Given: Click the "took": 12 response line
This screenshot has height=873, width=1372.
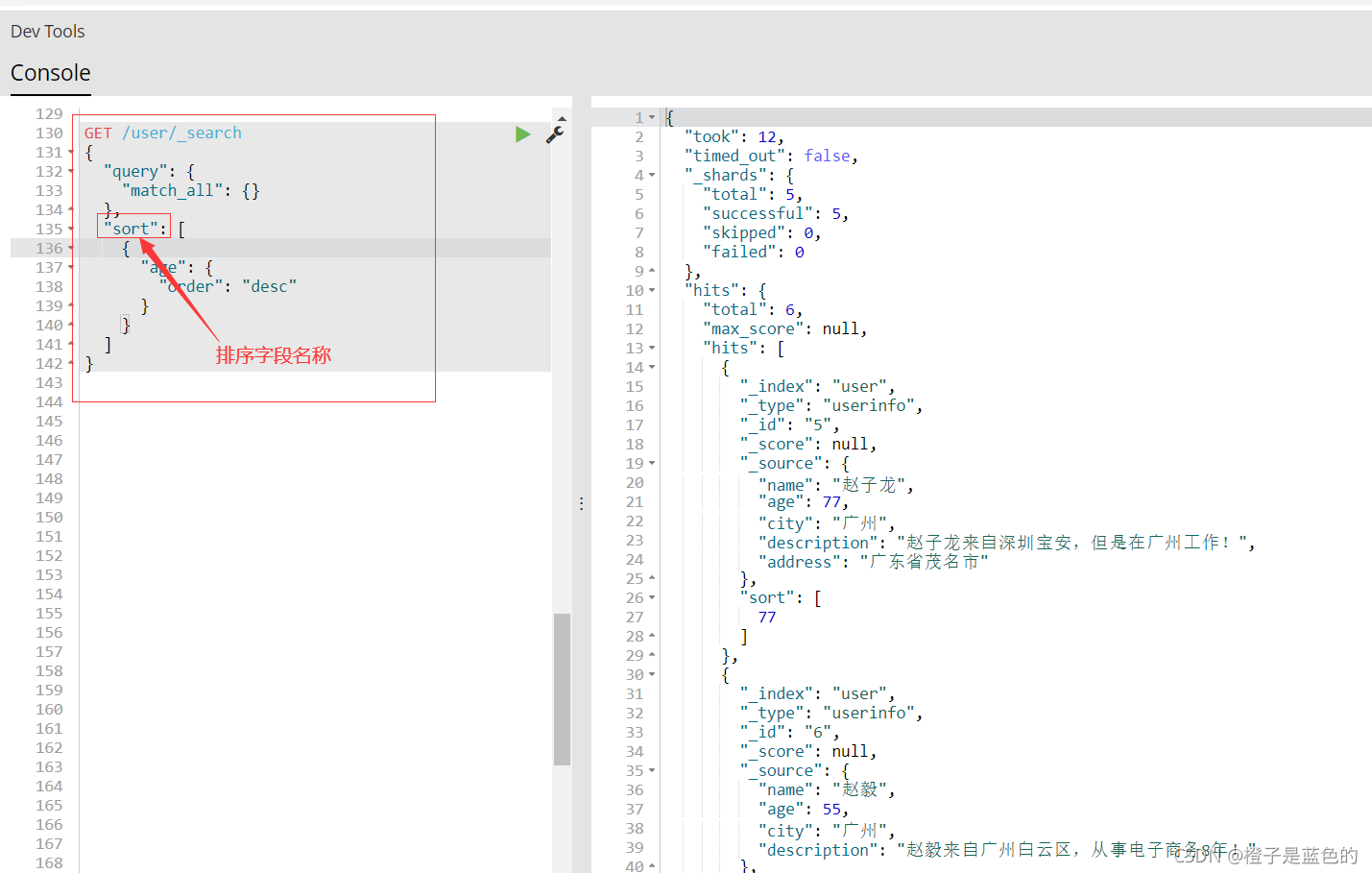Looking at the screenshot, I should click(x=734, y=137).
